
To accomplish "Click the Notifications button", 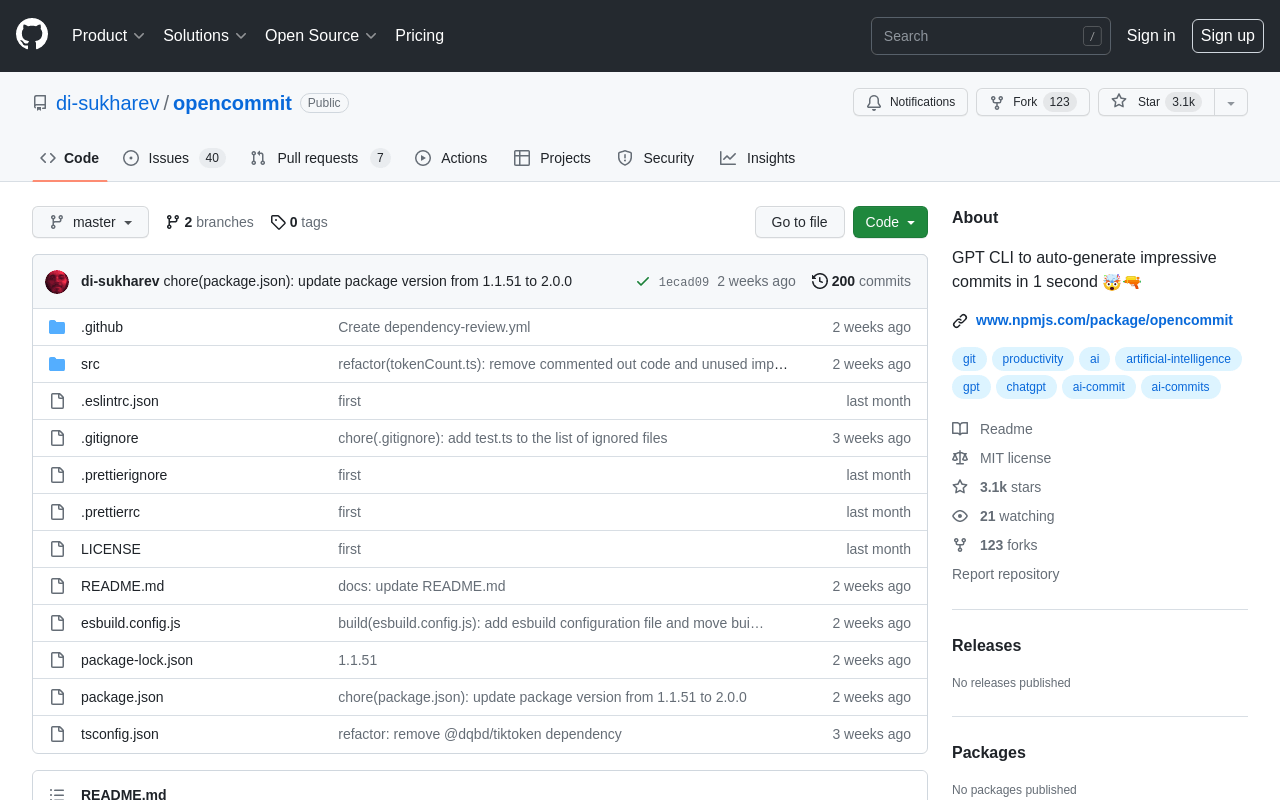I will point(910,102).
